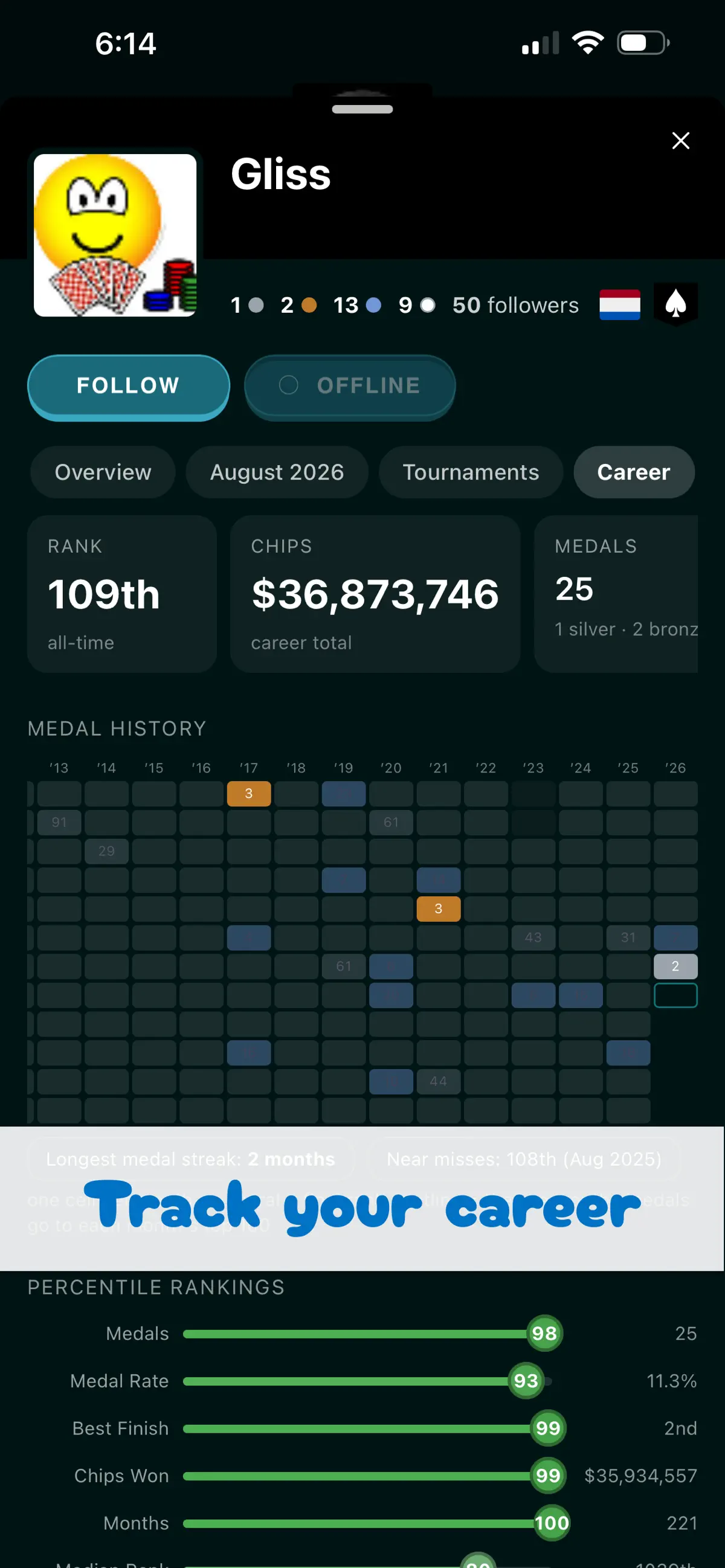Tap the Medals percentile 98 marker
The height and width of the screenshot is (1568, 725).
544,1334
